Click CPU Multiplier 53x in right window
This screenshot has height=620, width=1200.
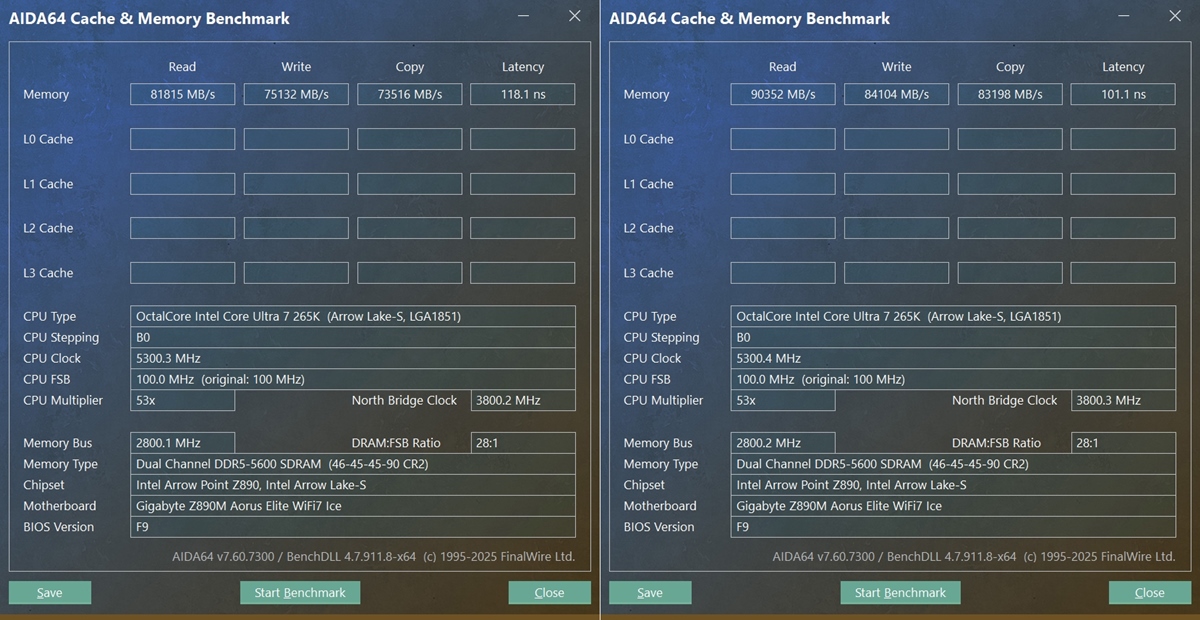[x=783, y=400]
